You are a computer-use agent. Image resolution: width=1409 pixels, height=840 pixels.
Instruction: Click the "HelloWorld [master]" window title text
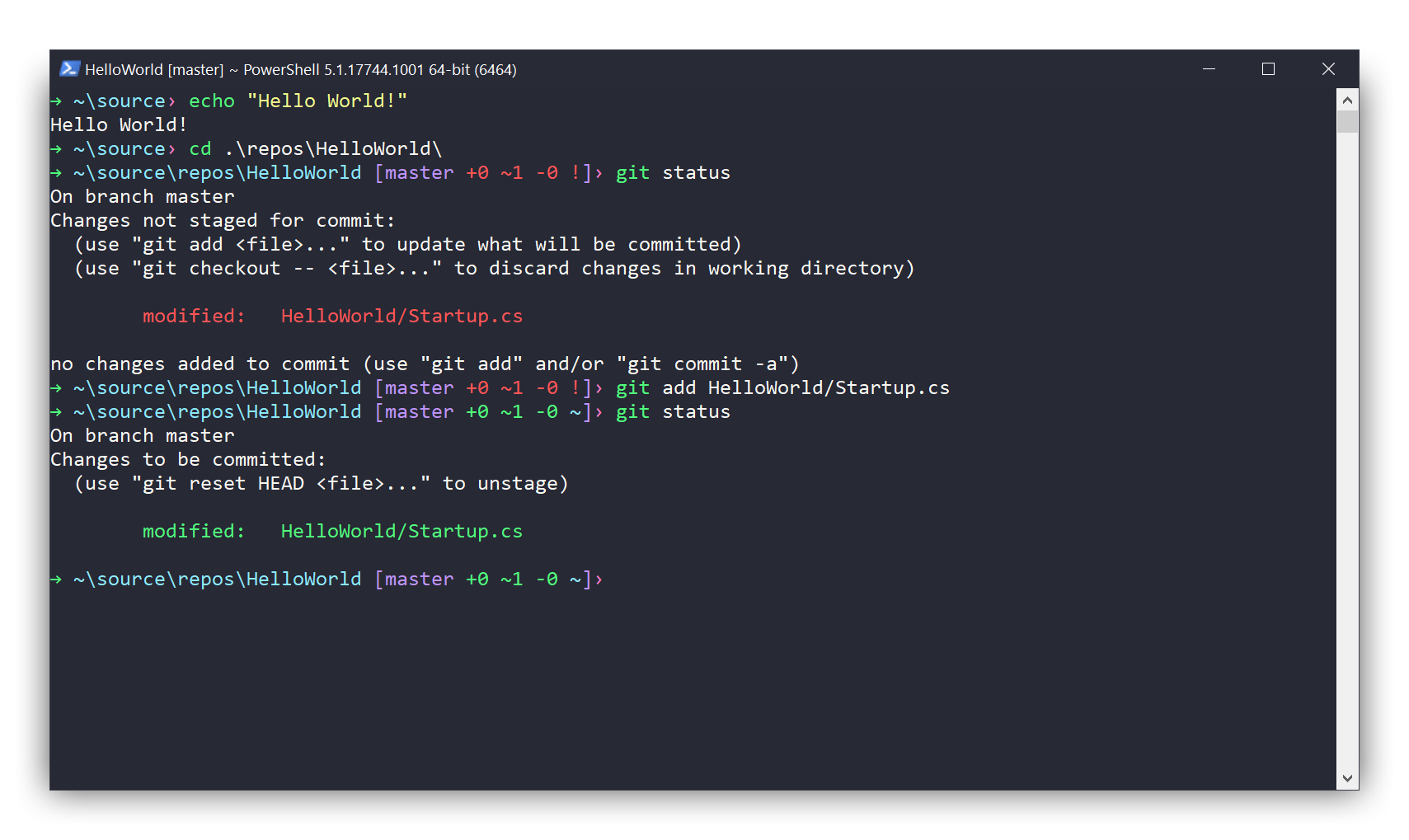click(x=154, y=69)
